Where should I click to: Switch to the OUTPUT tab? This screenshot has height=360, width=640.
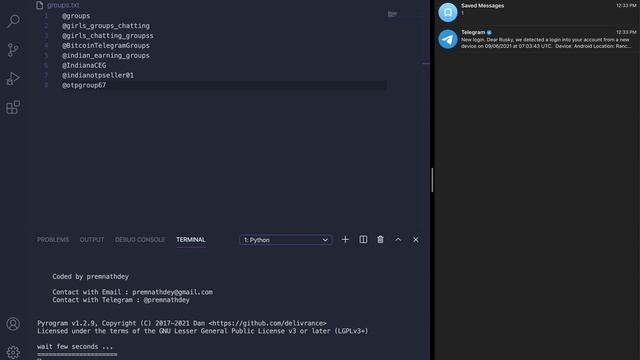(x=92, y=240)
